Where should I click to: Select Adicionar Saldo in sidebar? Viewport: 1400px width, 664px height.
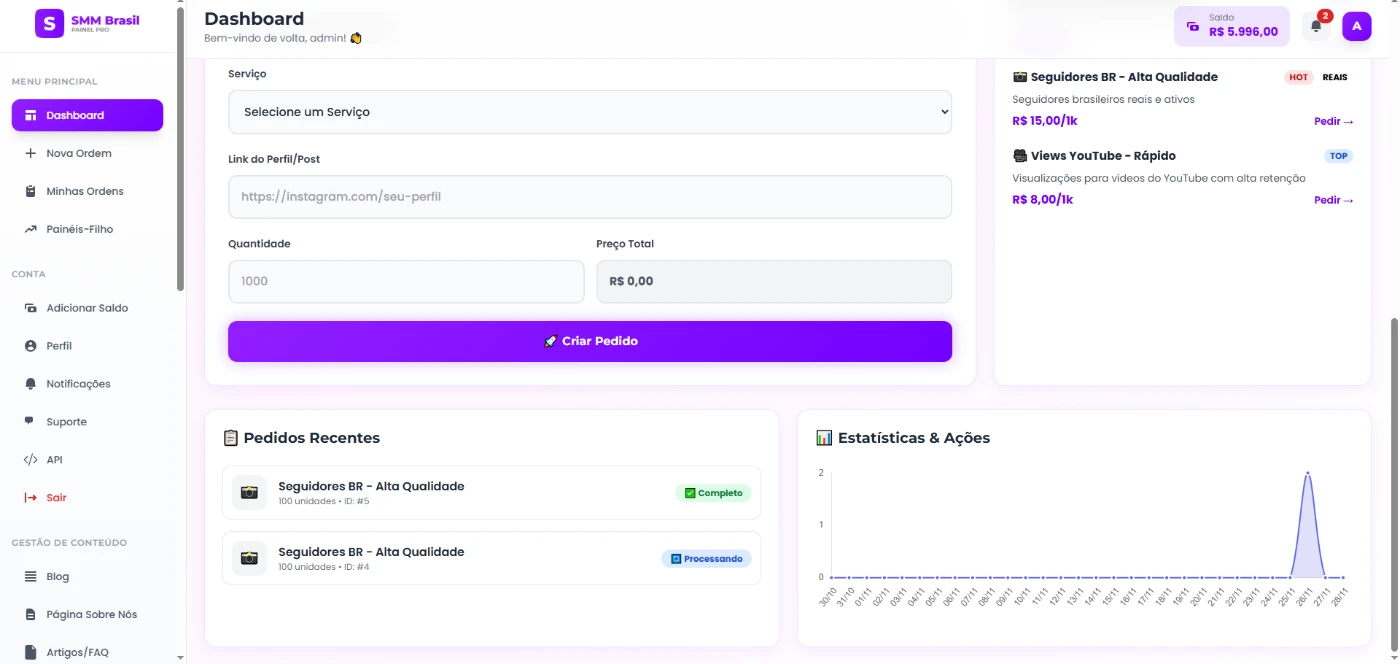(86, 308)
